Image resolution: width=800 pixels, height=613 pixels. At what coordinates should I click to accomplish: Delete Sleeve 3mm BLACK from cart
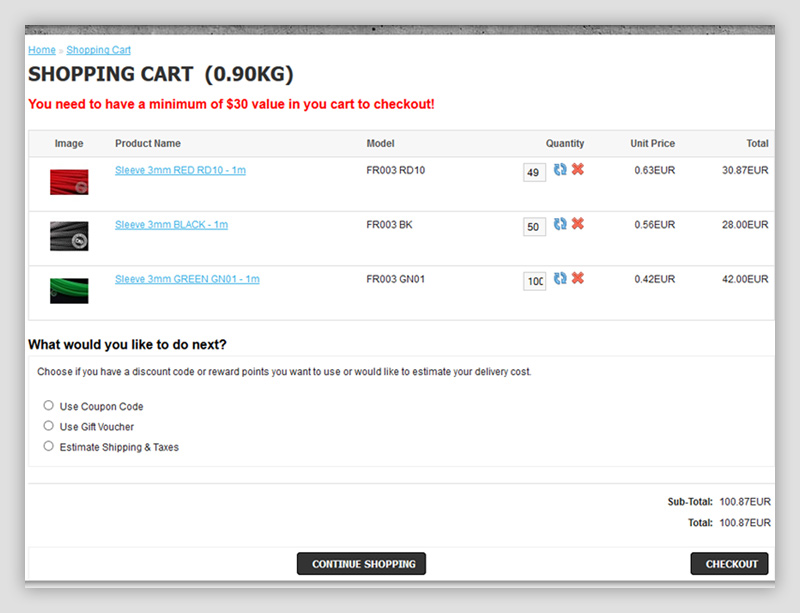578,224
